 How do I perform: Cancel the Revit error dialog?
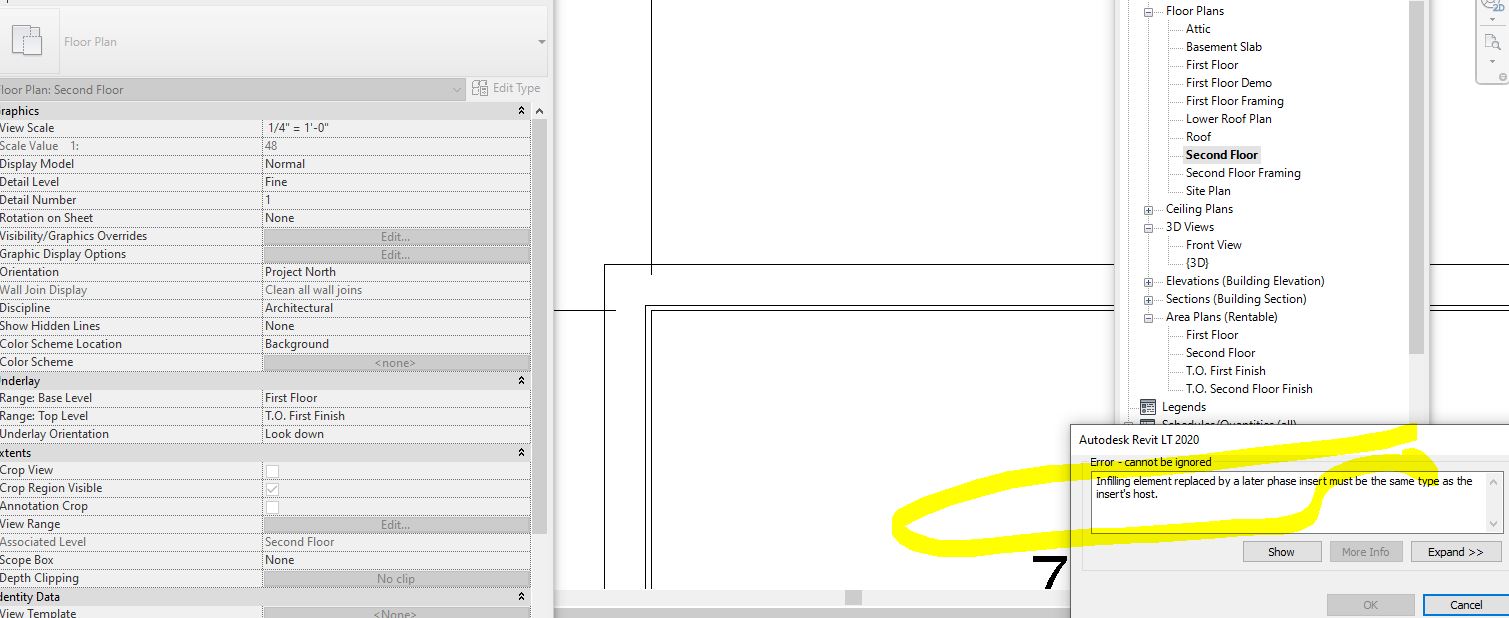(x=1465, y=605)
